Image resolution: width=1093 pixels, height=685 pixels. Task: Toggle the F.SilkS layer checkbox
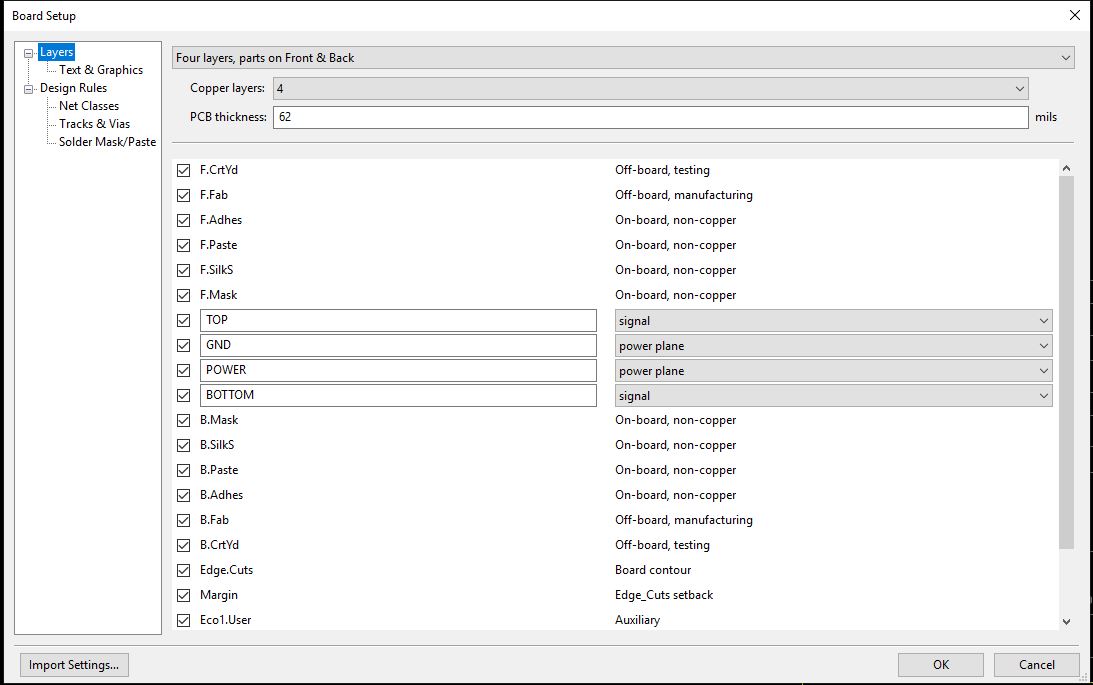183,271
